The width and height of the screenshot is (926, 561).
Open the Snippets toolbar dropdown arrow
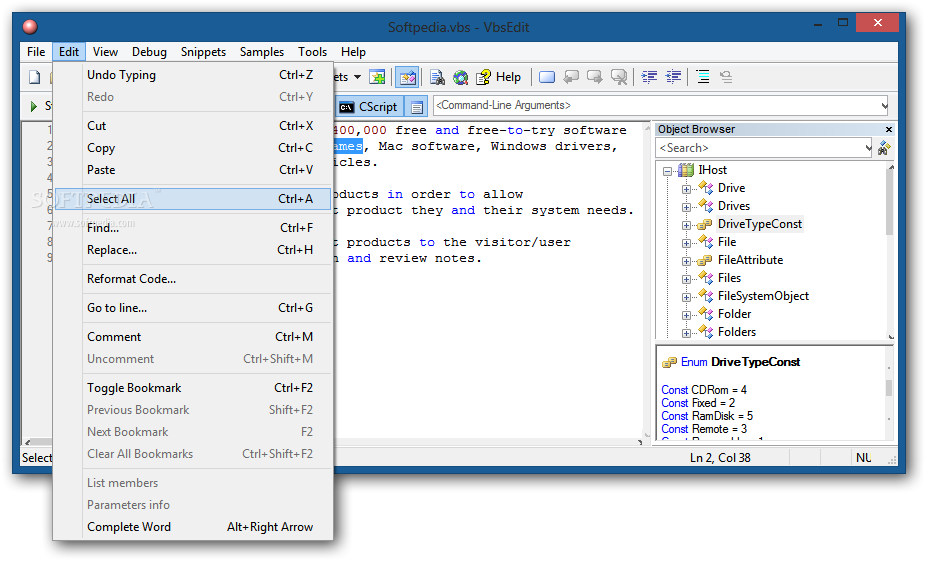[357, 77]
